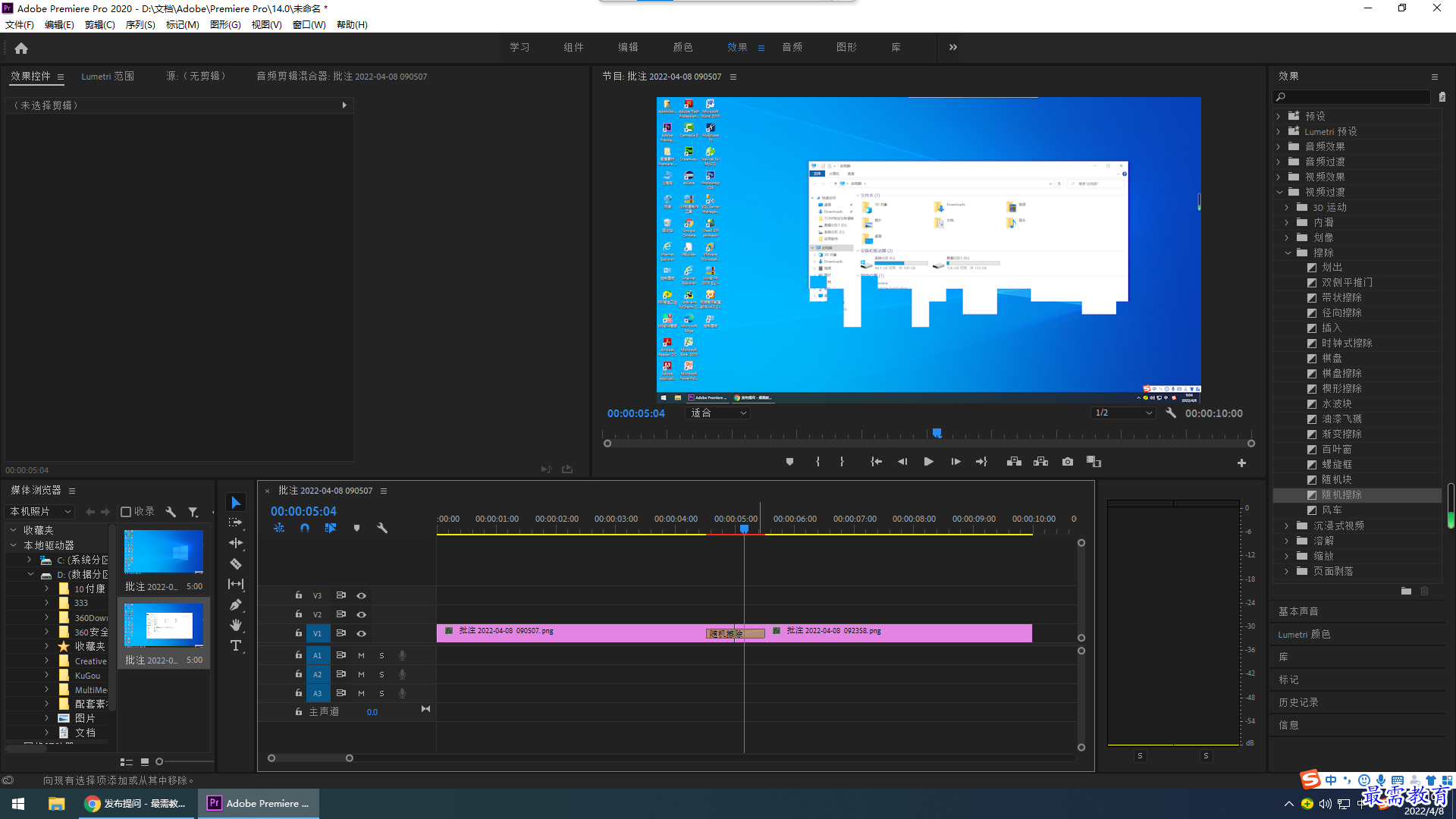The height and width of the screenshot is (819, 1456).
Task: Click the Program monitor playhead marker
Action: tap(937, 433)
